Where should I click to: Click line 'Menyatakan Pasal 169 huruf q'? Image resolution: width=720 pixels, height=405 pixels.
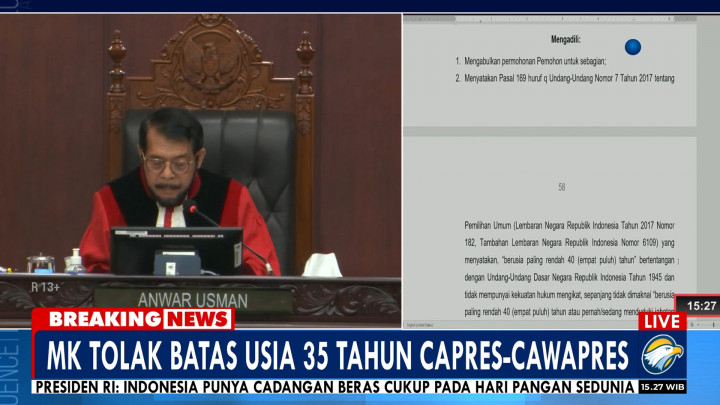click(x=569, y=79)
